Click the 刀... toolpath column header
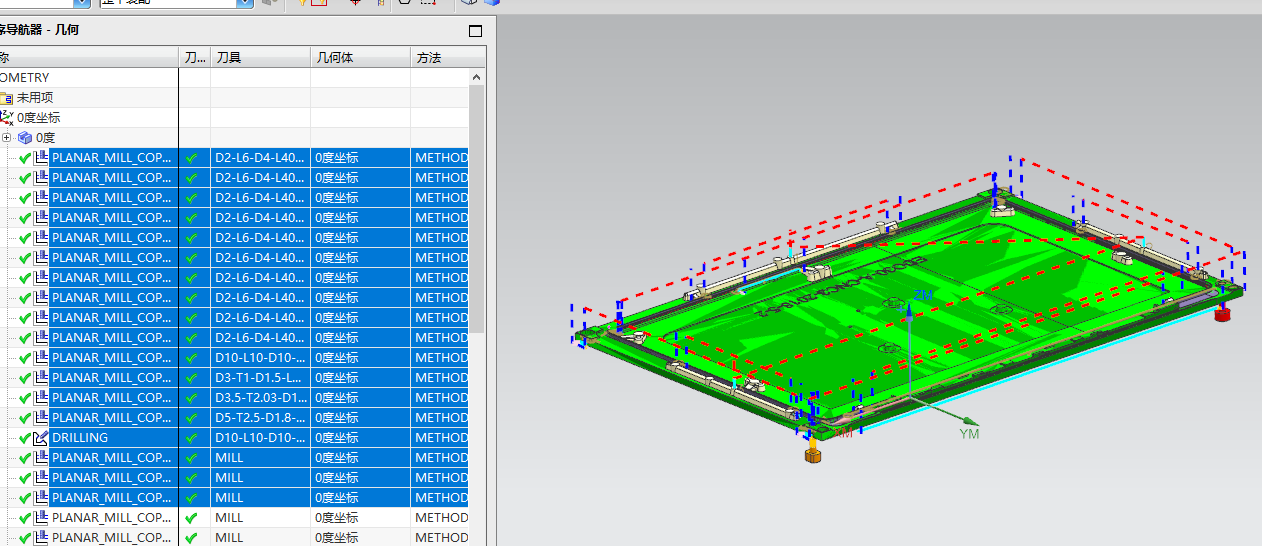Viewport: 1262px width, 546px height. pyautogui.click(x=194, y=58)
